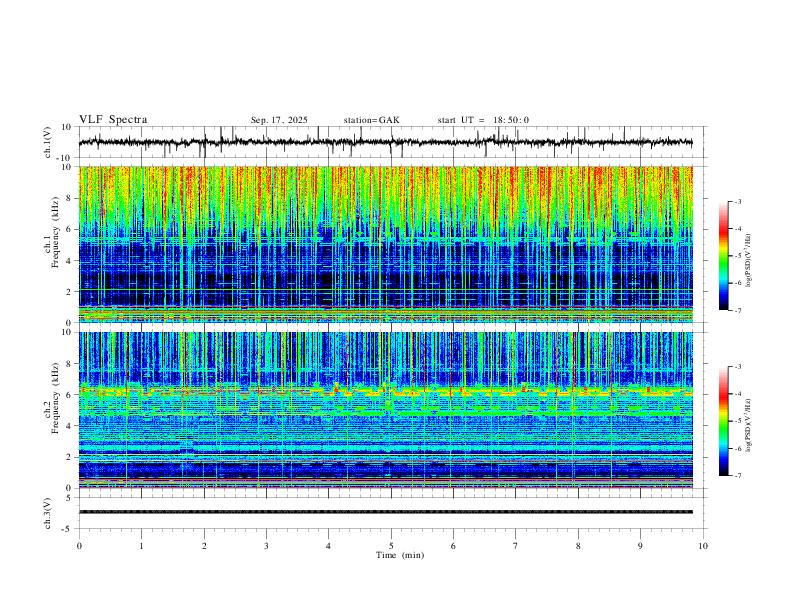Screen dimensions: 792x612
Task: Select the "Time (min)" axis title
Action: 400,555
